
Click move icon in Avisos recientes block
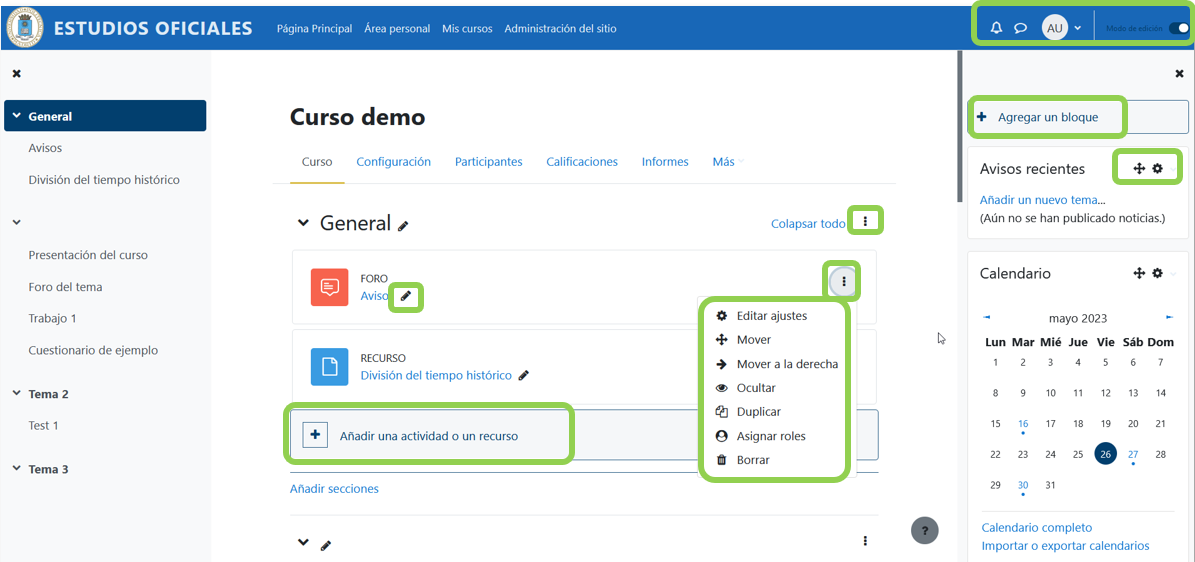[x=1139, y=169]
